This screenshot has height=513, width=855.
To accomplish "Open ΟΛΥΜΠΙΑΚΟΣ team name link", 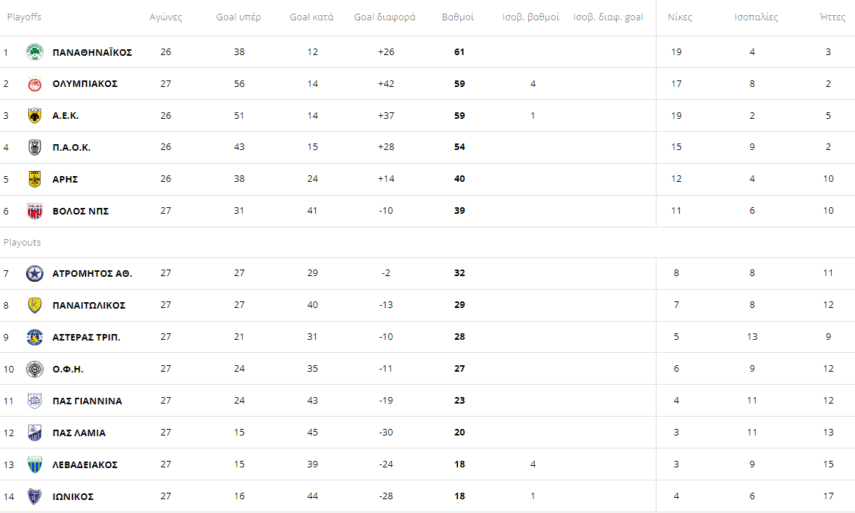I will 85,84.
